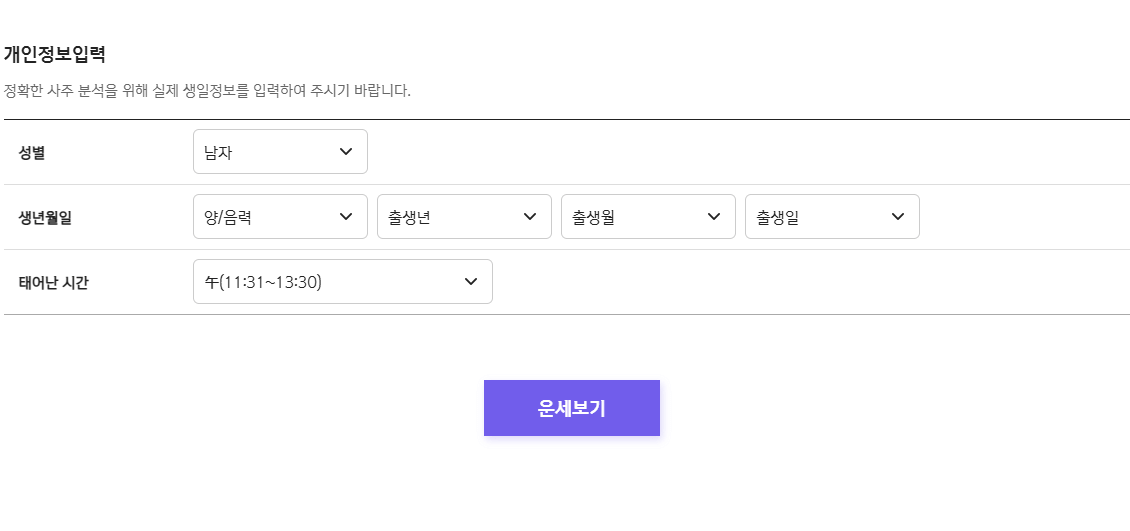The width and height of the screenshot is (1130, 531).
Task: Click the dark divider line above the 성별 row
Action: pos(566,119)
